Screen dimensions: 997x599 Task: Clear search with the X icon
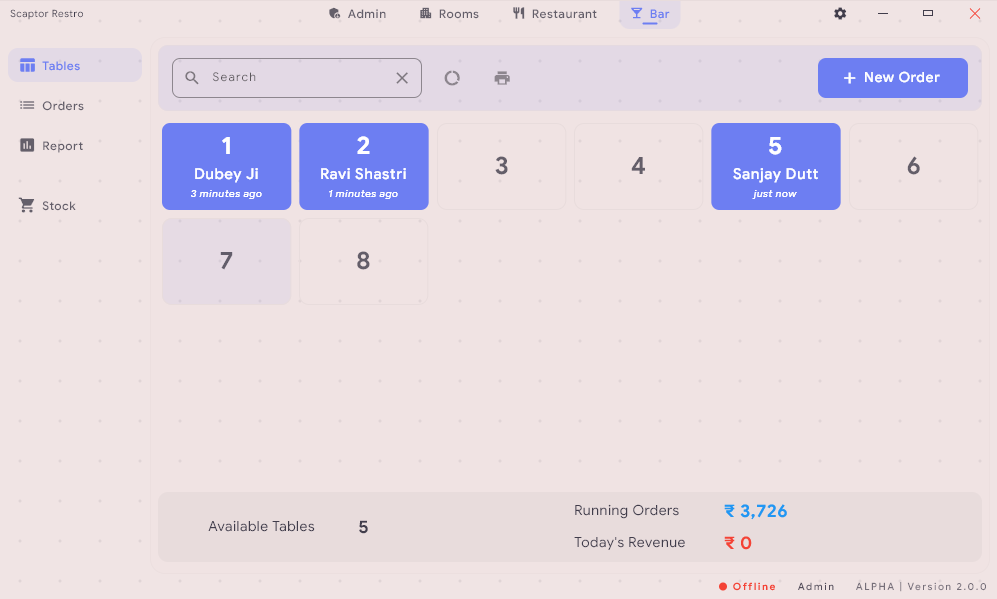402,78
